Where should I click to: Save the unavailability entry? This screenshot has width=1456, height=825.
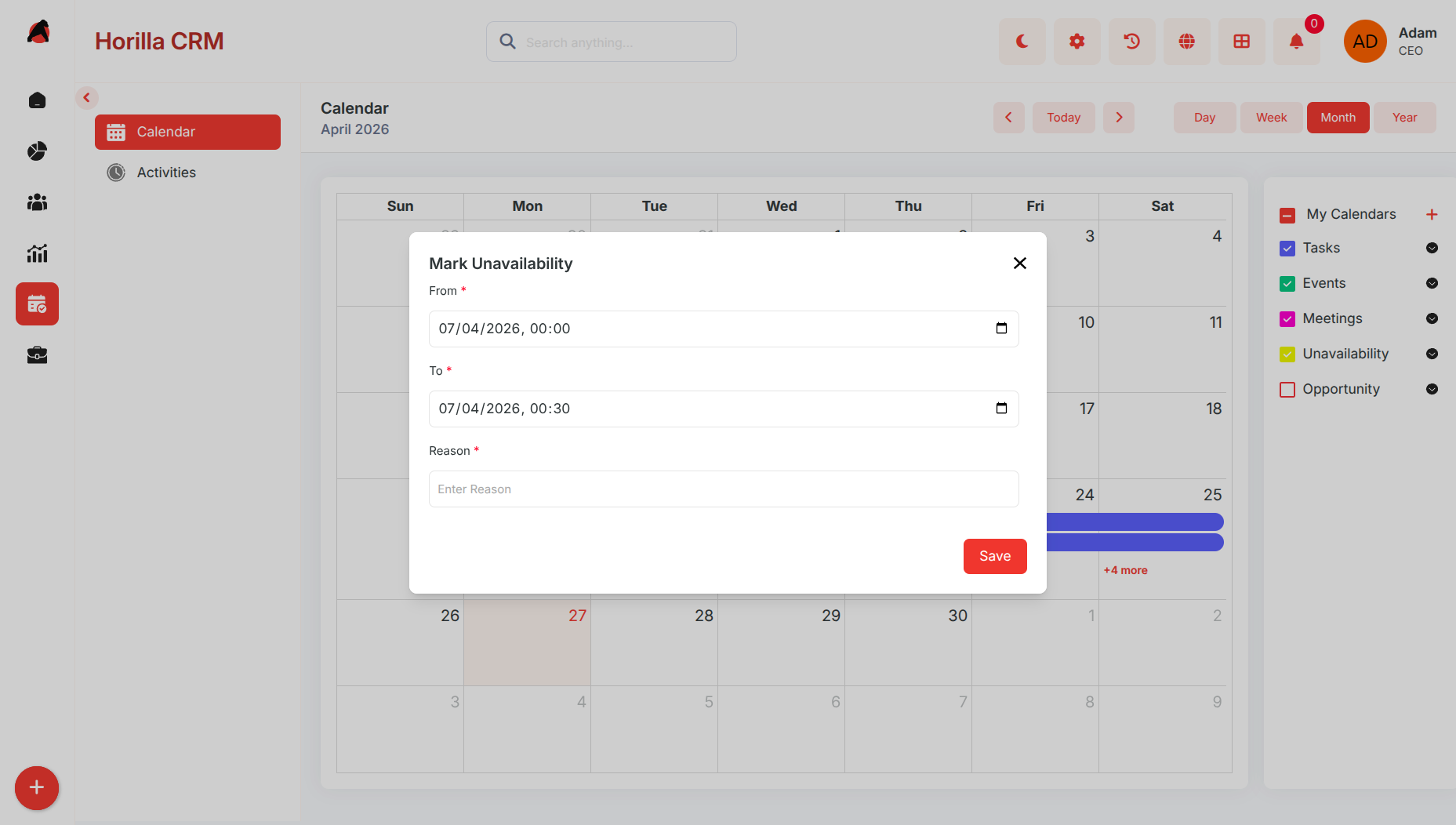995,556
